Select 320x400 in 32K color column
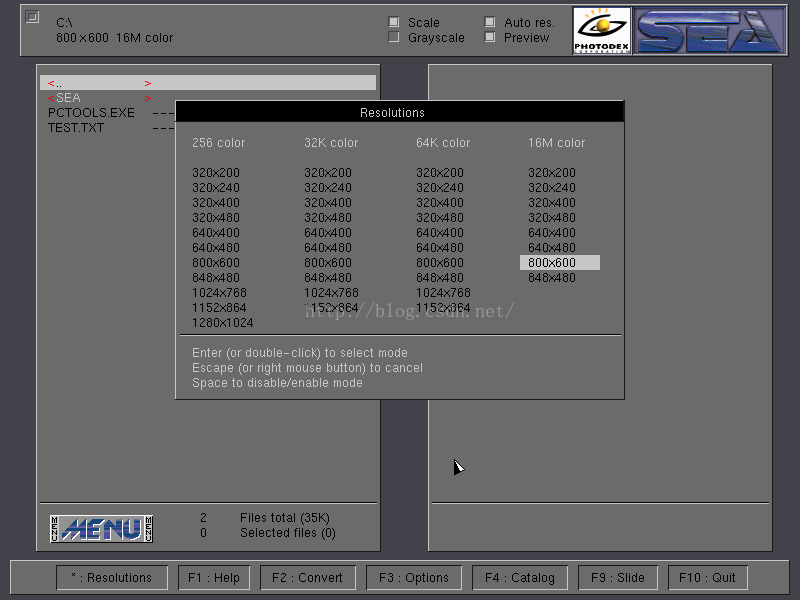The height and width of the screenshot is (600, 800). click(328, 203)
